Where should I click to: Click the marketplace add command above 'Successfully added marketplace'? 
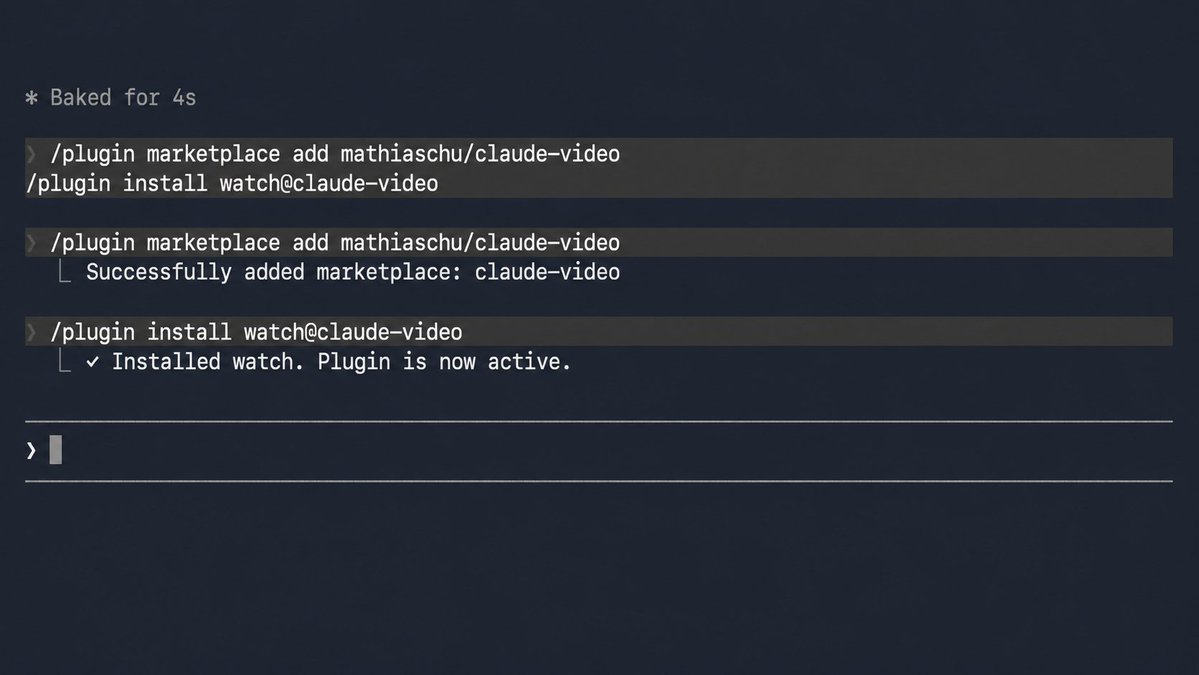click(599, 242)
